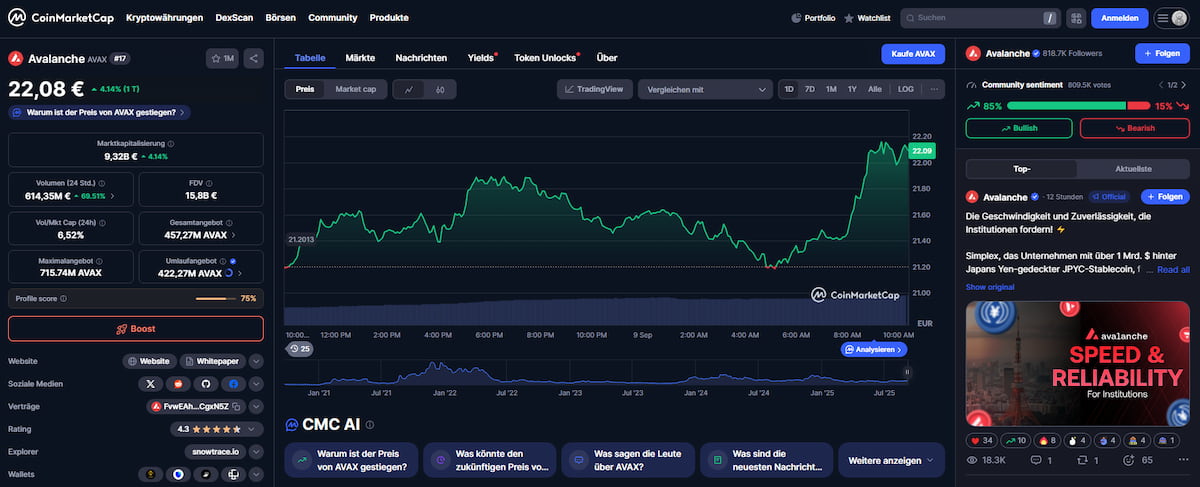Image resolution: width=1200 pixels, height=487 pixels.
Task: Click the Anmelden button
Action: click(x=1119, y=18)
